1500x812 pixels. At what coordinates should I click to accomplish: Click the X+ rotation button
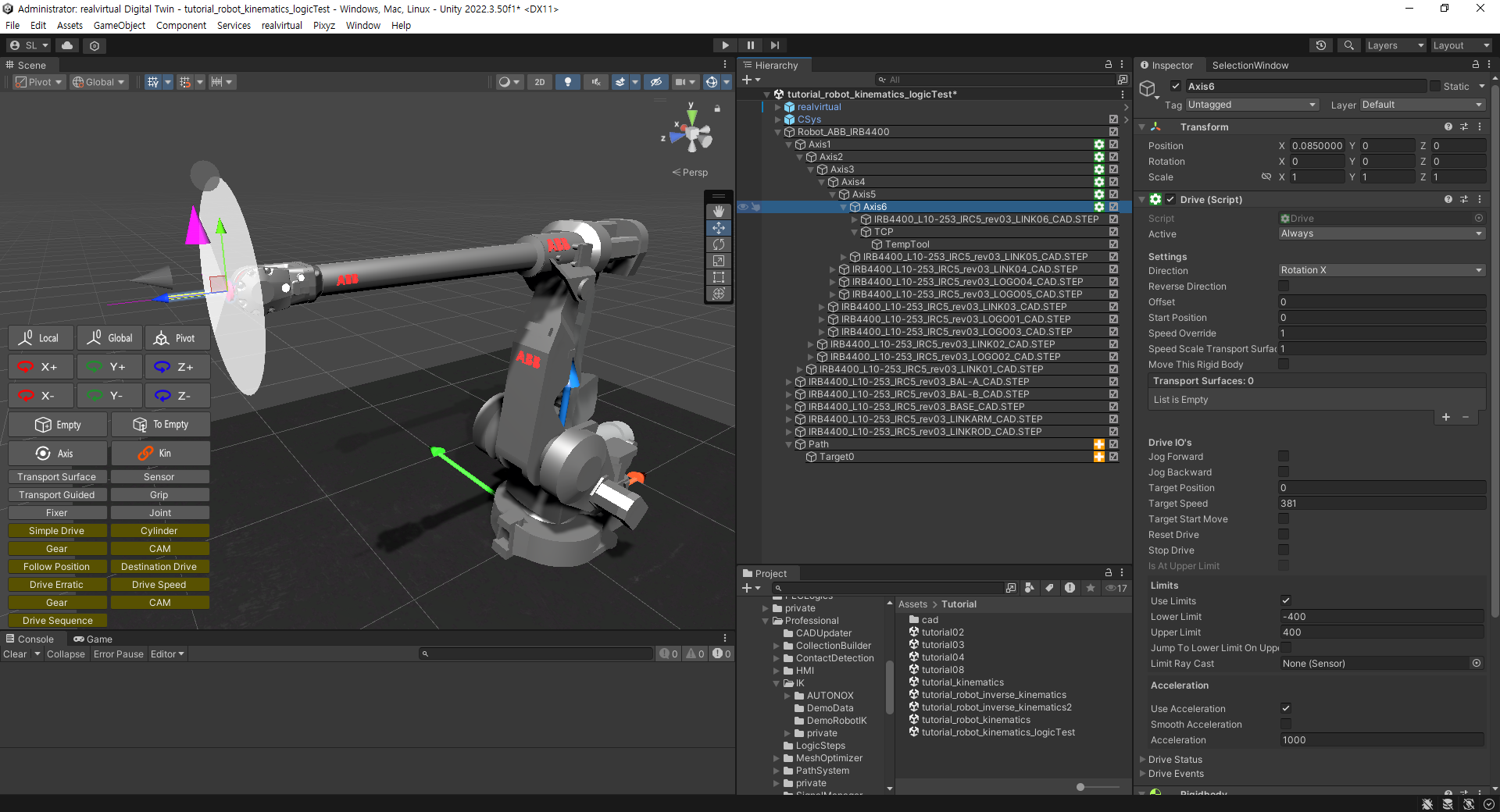(41, 367)
